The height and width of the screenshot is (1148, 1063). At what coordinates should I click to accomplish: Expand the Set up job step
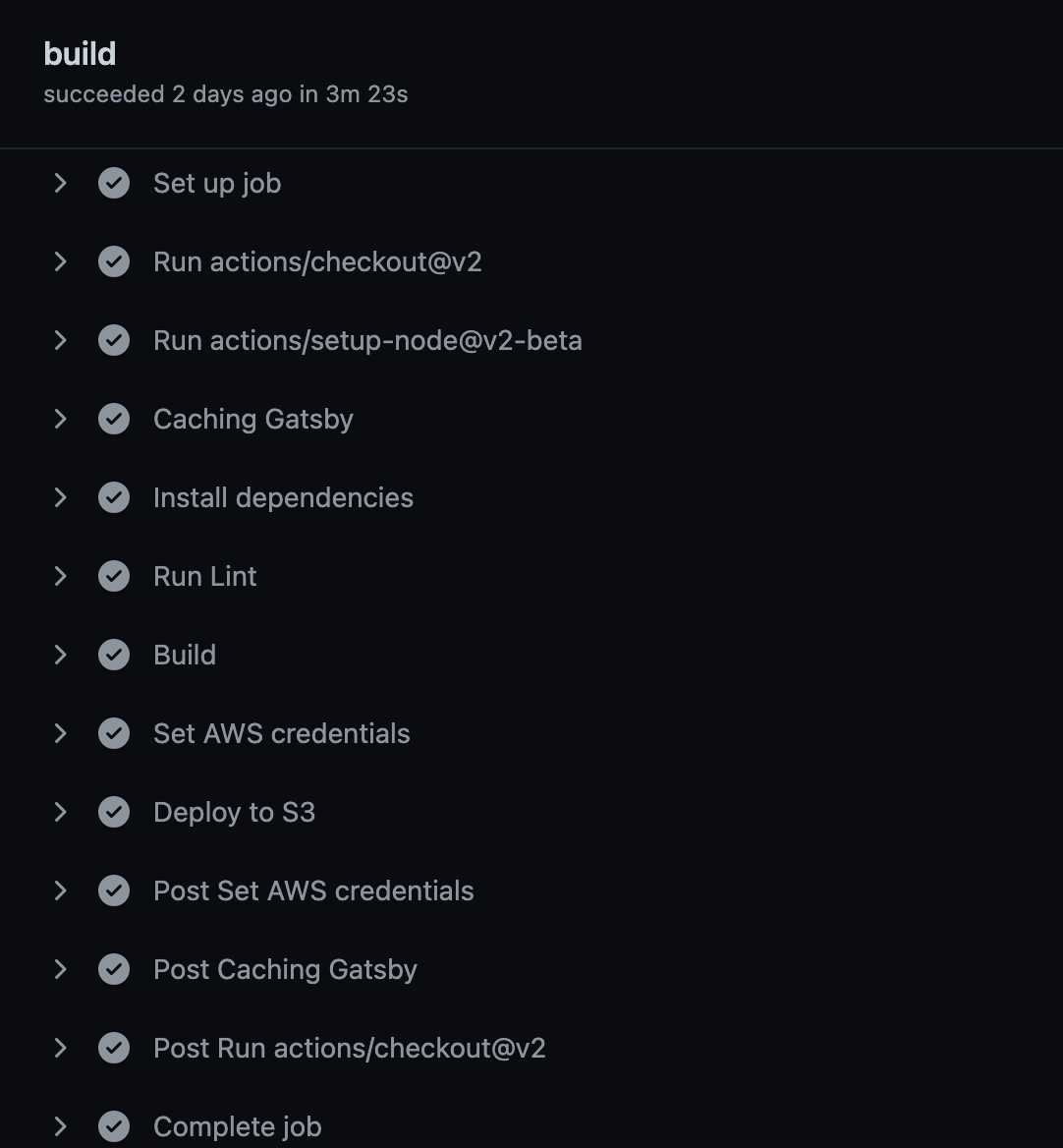[60, 183]
